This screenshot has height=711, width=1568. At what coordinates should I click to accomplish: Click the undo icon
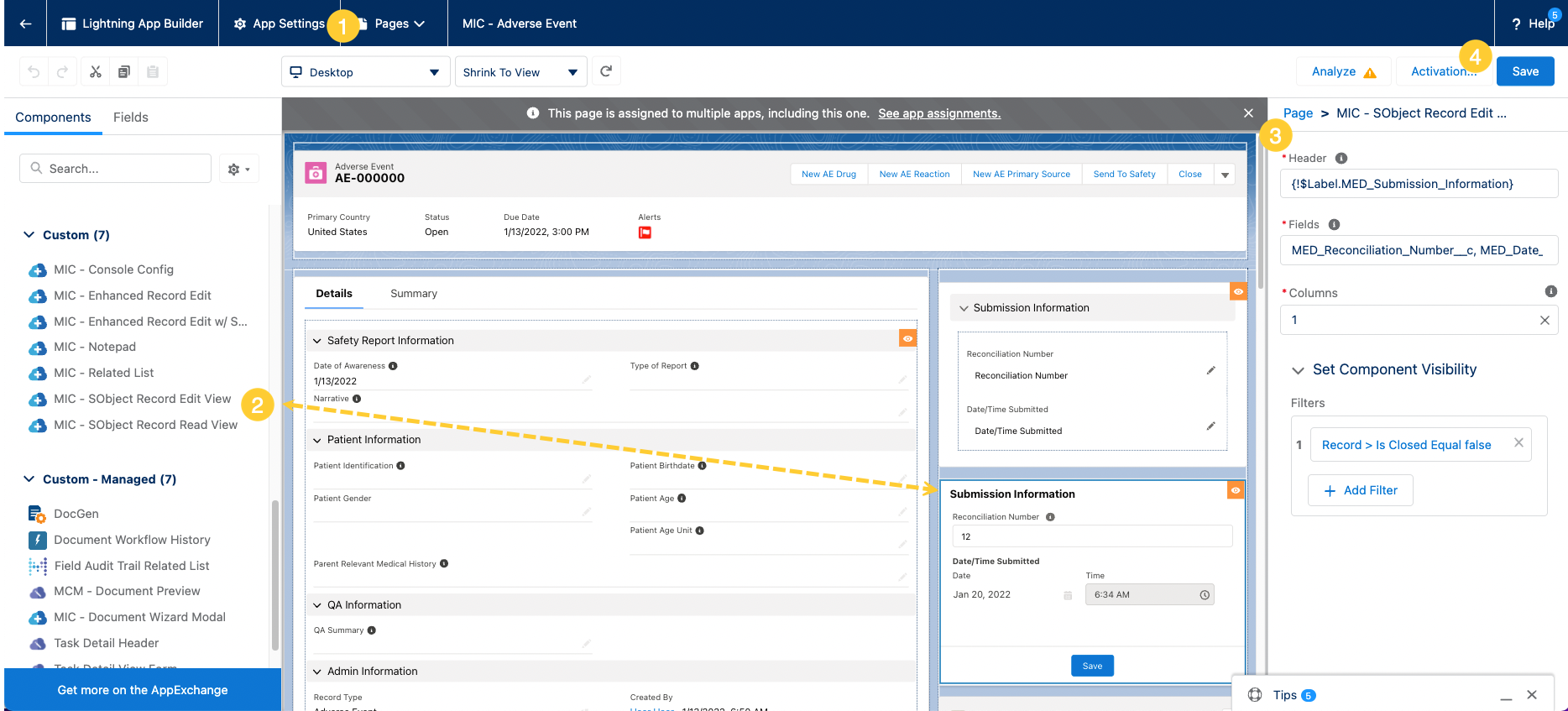click(34, 72)
